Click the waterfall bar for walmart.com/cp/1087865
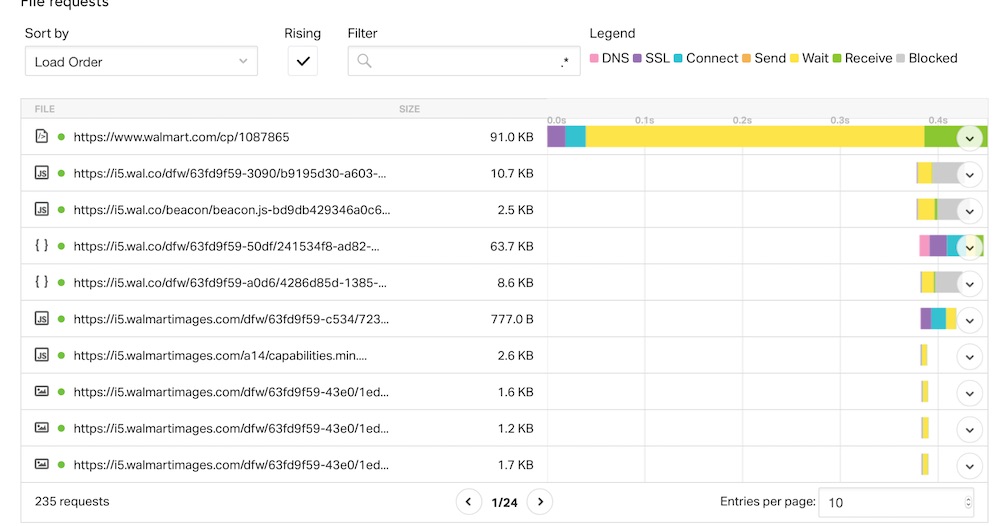The width and height of the screenshot is (1000, 526). [767, 136]
